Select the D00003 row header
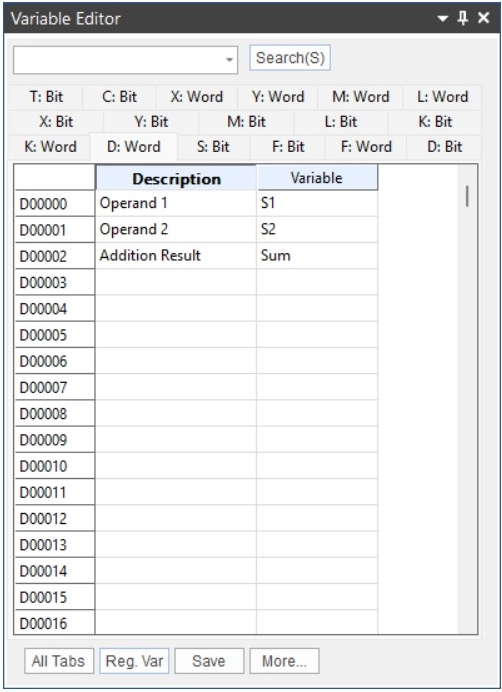The height and width of the screenshot is (692, 502). click(x=55, y=282)
